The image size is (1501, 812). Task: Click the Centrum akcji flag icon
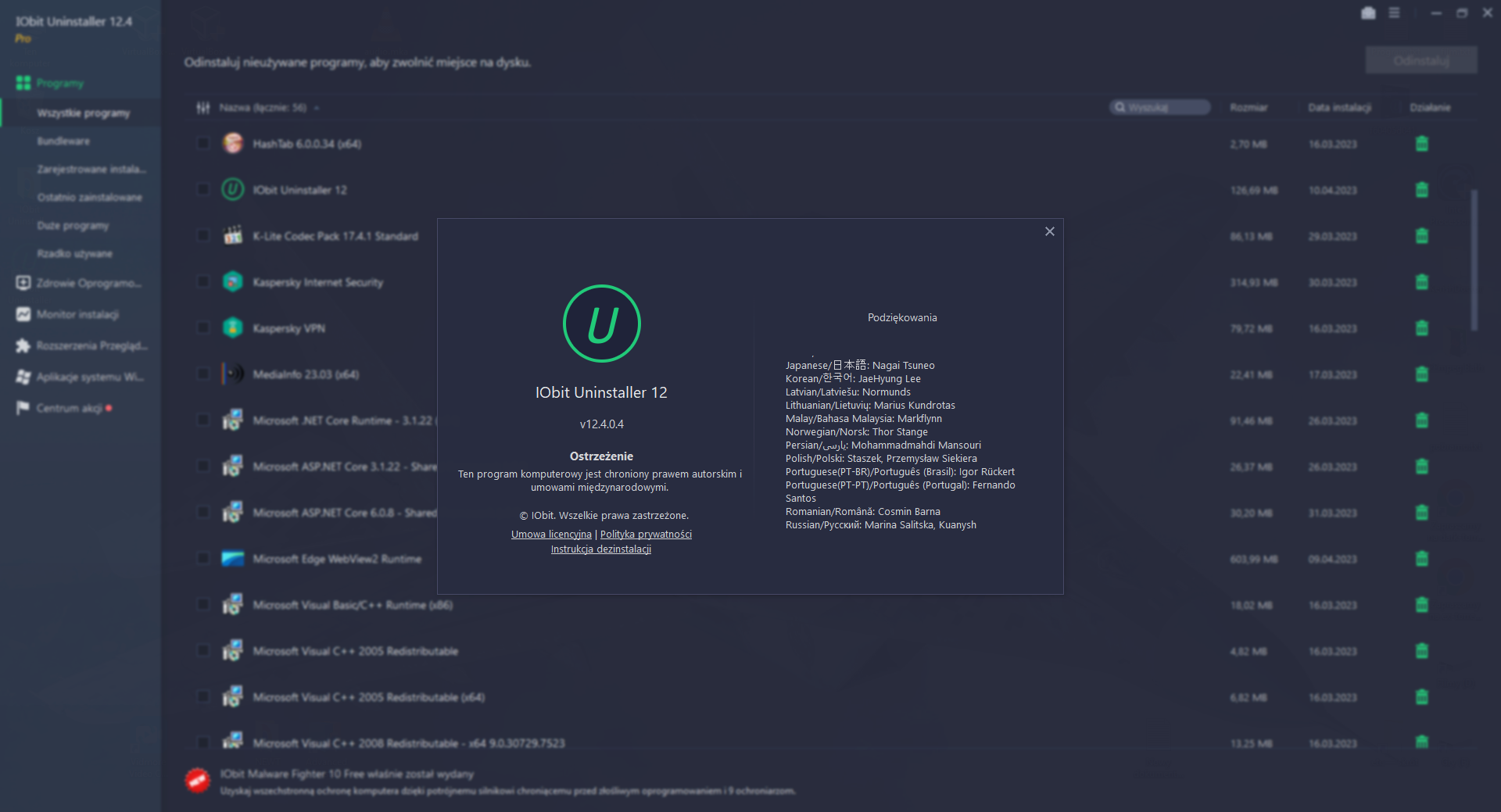click(23, 408)
